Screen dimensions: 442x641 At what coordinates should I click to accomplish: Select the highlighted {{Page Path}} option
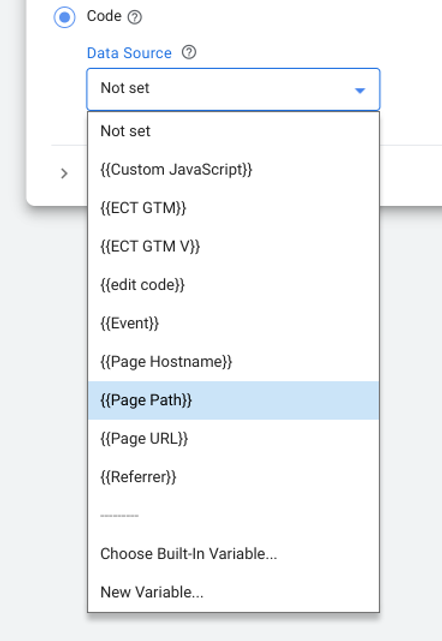coord(233,400)
